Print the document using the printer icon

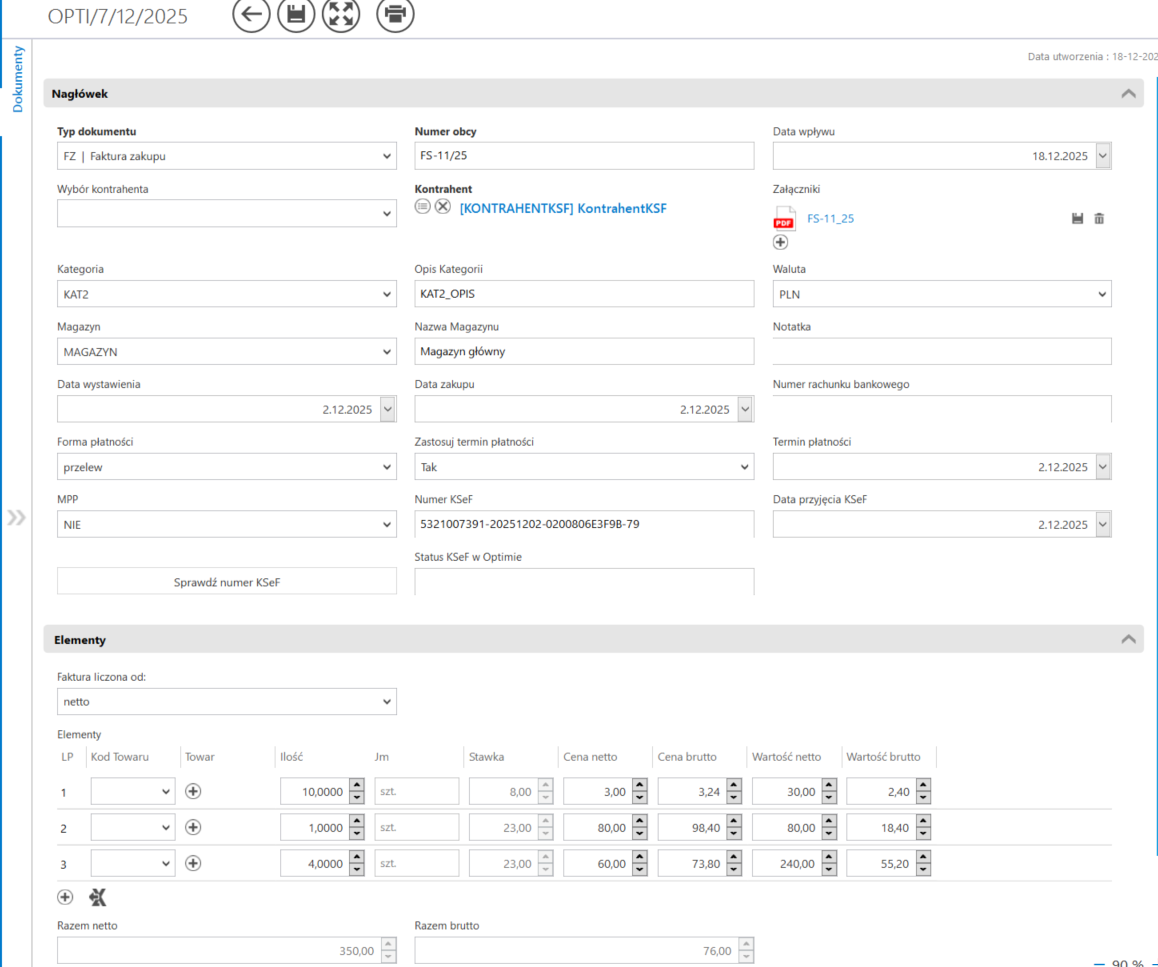pyautogui.click(x=395, y=14)
